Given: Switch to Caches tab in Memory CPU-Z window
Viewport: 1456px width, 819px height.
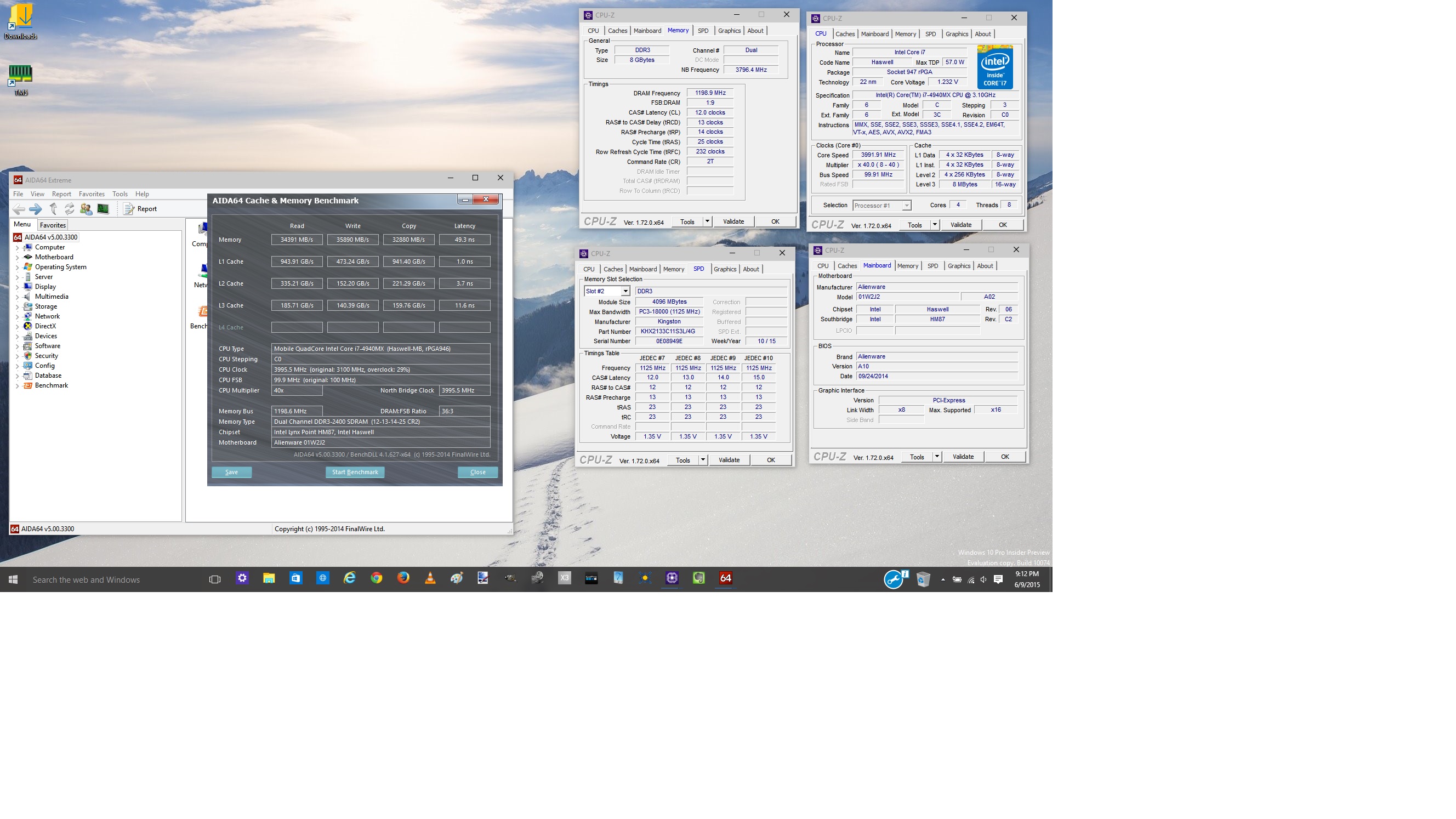Looking at the screenshot, I should point(617,31).
